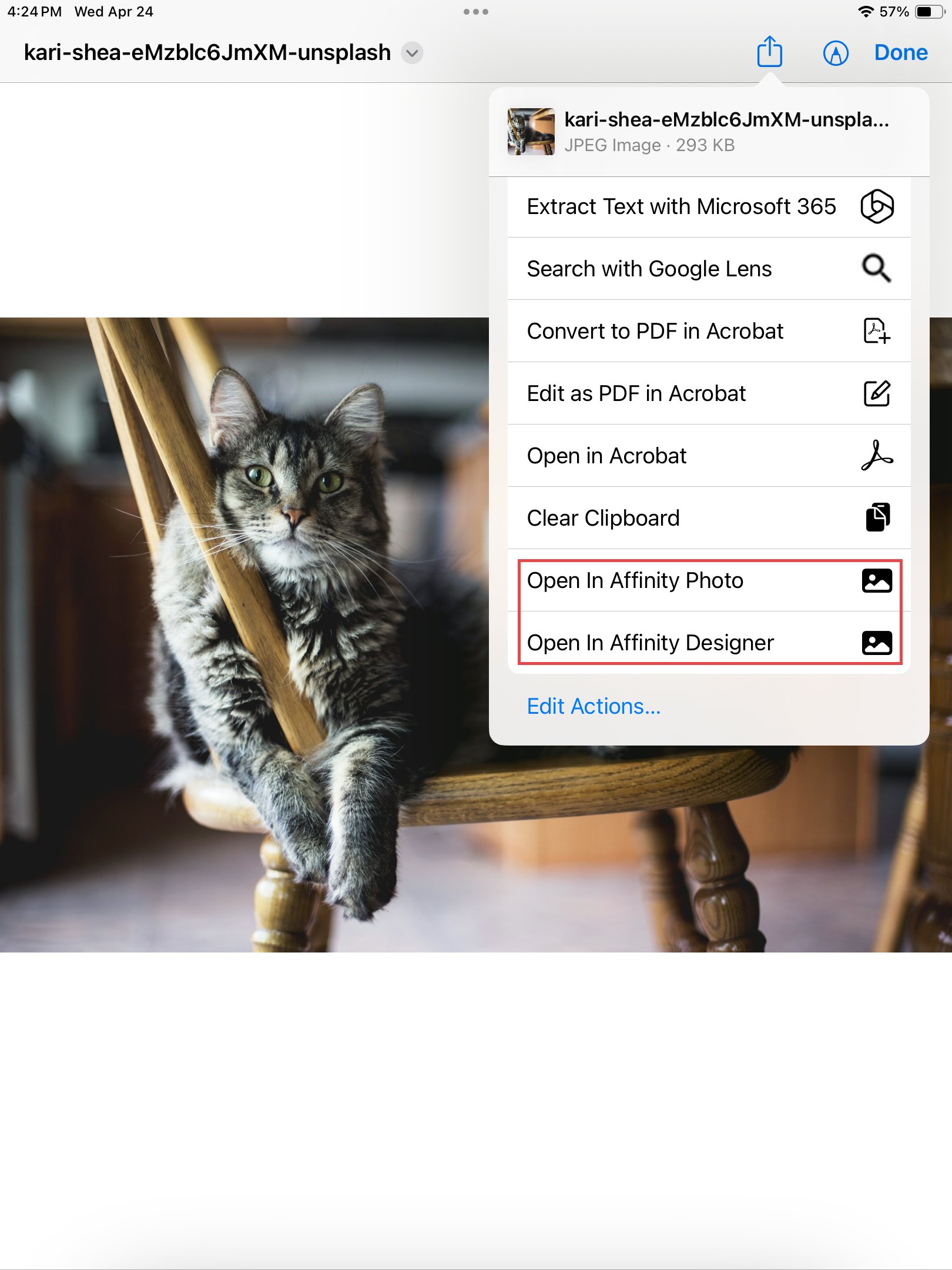Tap the Wi-Fi status icon
The width and height of the screenshot is (952, 1270).
click(866, 12)
